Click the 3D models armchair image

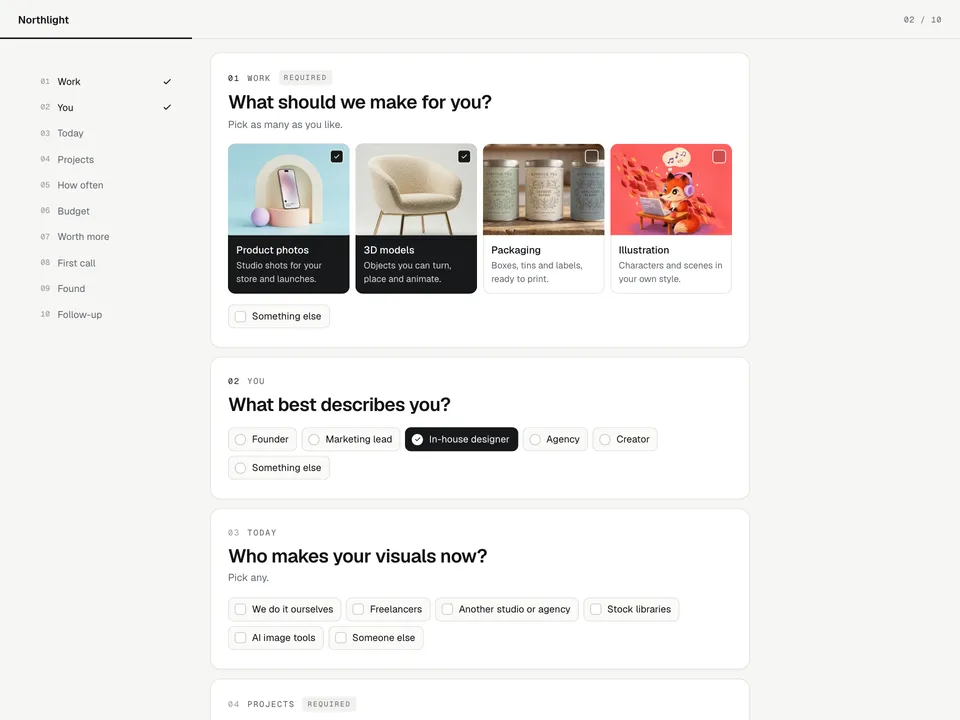point(416,190)
